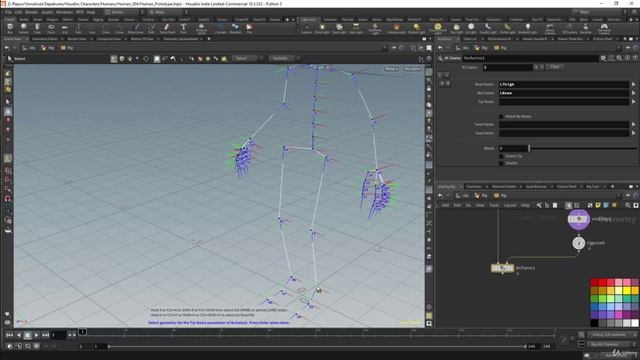Select the Sphere shelf tool

click(x=24, y=28)
